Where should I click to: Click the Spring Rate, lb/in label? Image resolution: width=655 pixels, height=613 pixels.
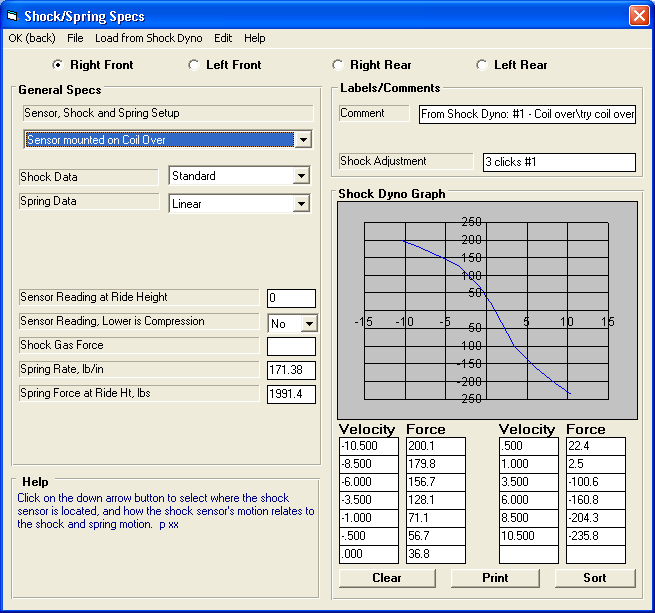[139, 369]
